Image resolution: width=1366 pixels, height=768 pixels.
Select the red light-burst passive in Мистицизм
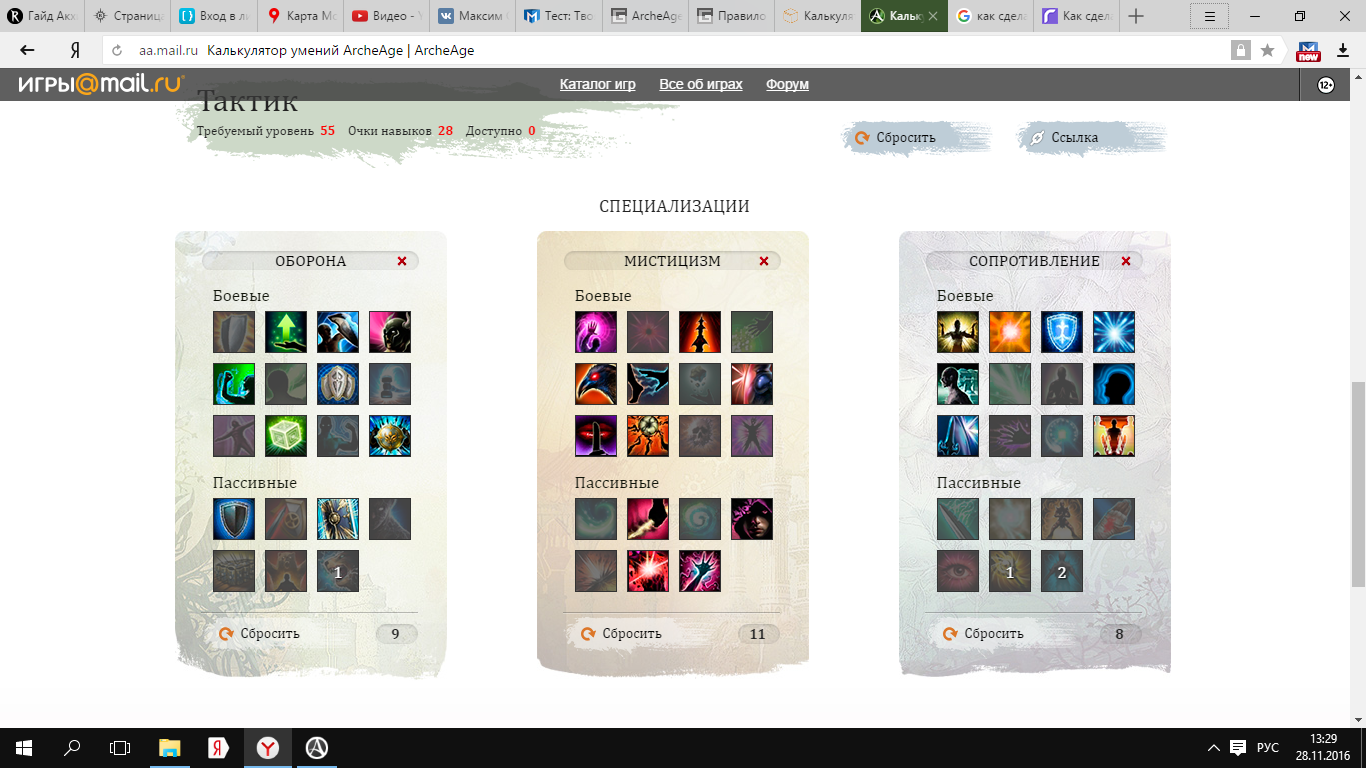(648, 571)
